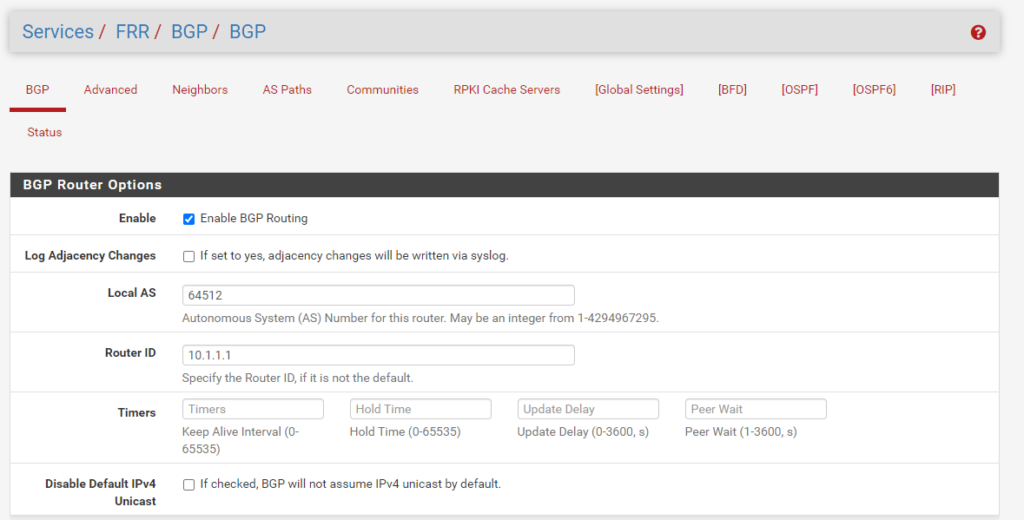Click the Services breadcrumb link
The image size is (1024, 520).
coord(58,32)
